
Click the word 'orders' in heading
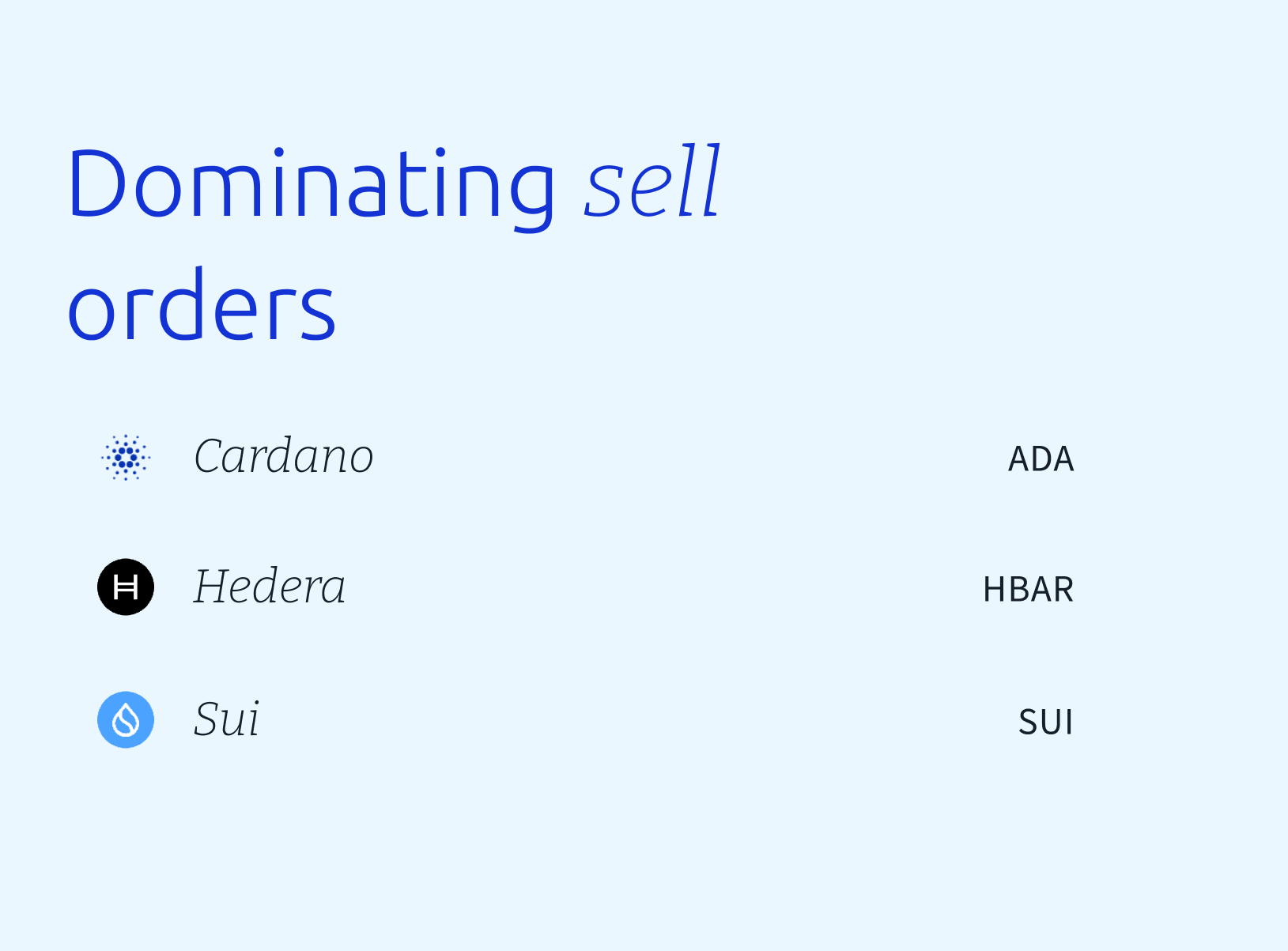[202, 307]
